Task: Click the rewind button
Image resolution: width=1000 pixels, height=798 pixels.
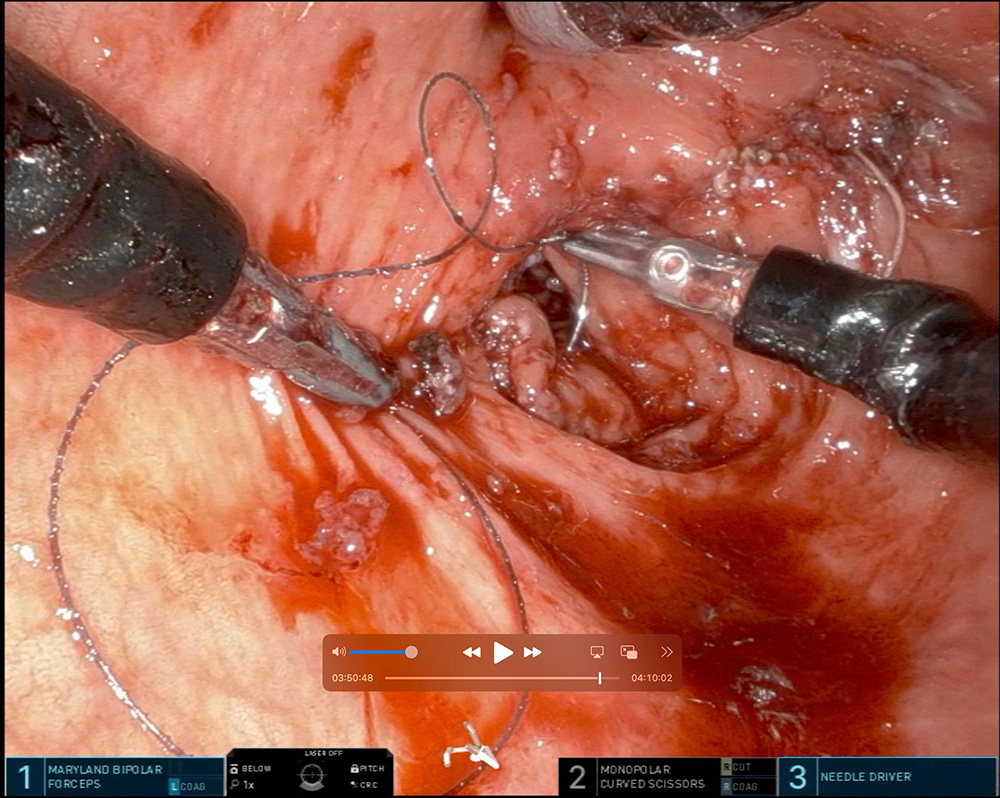Action: pyautogui.click(x=472, y=652)
